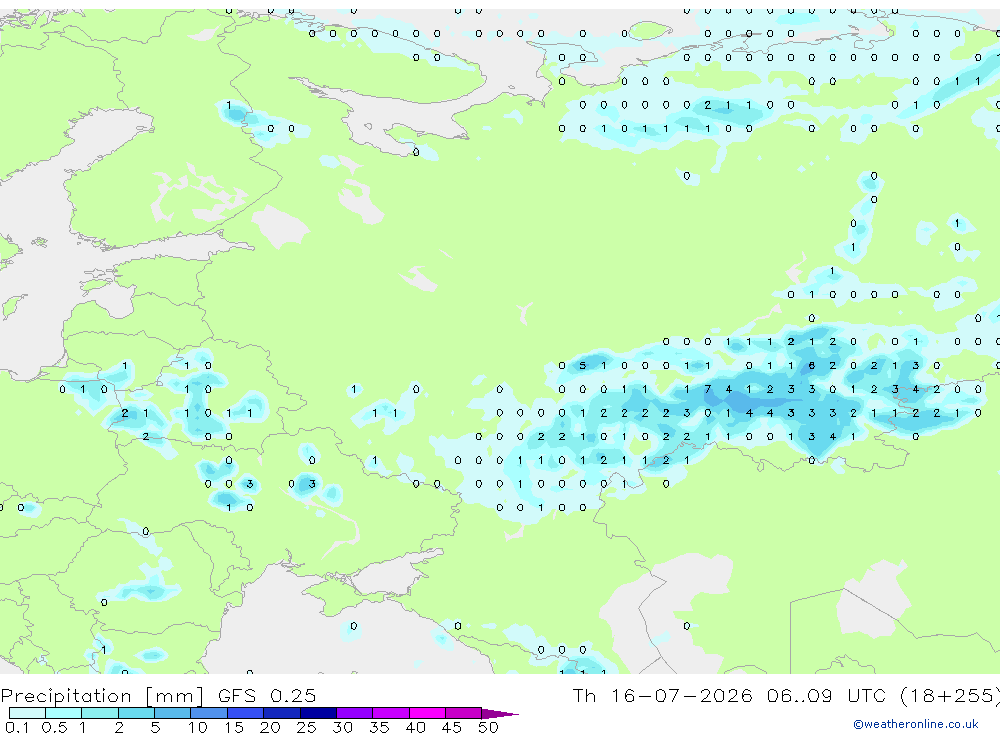Click the '0.5' legend scale label
Viewport: 1000px width, 733px height.
click(x=54, y=727)
